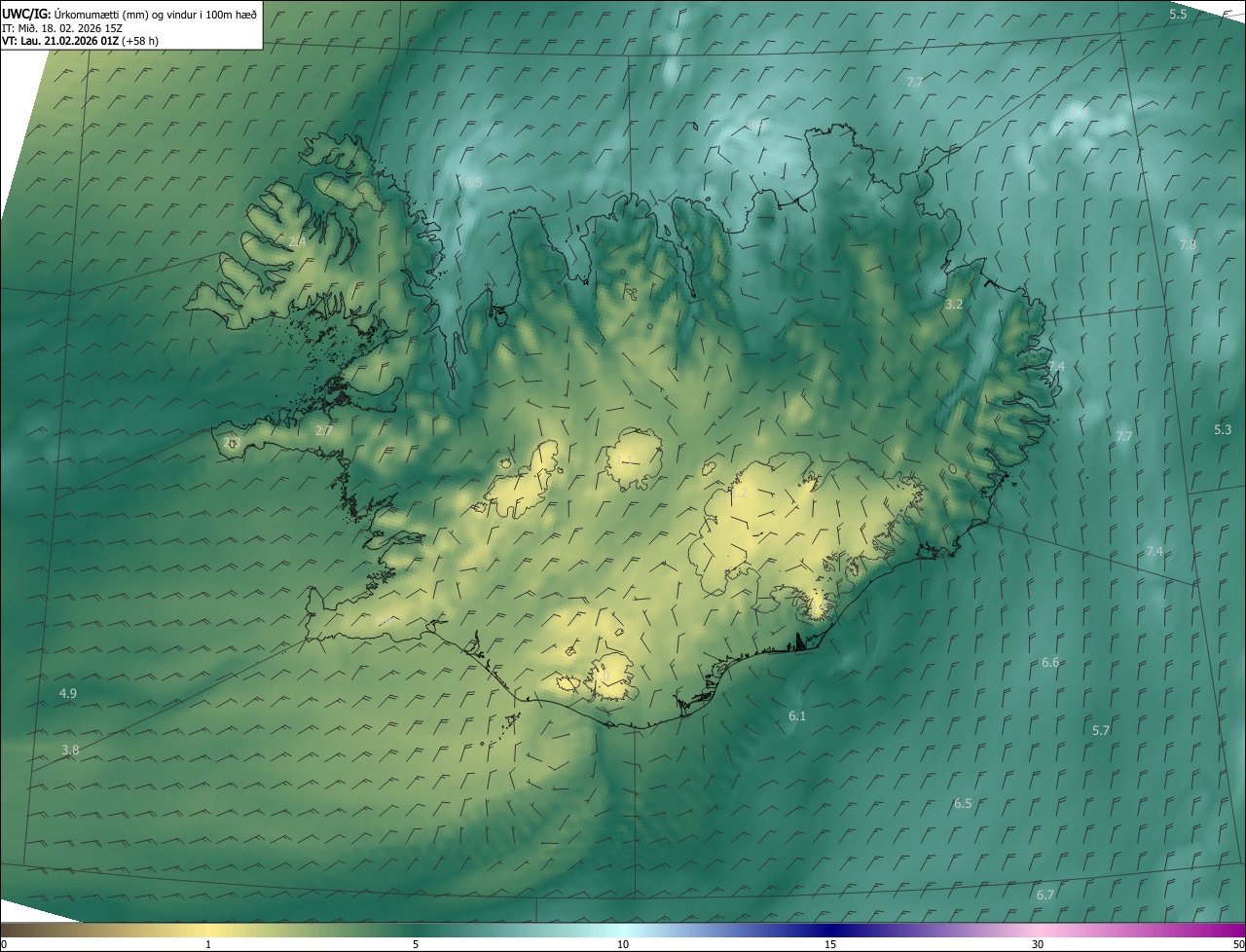Click the 3.8 value label on the map
This screenshot has width=1246, height=952.
[70, 750]
